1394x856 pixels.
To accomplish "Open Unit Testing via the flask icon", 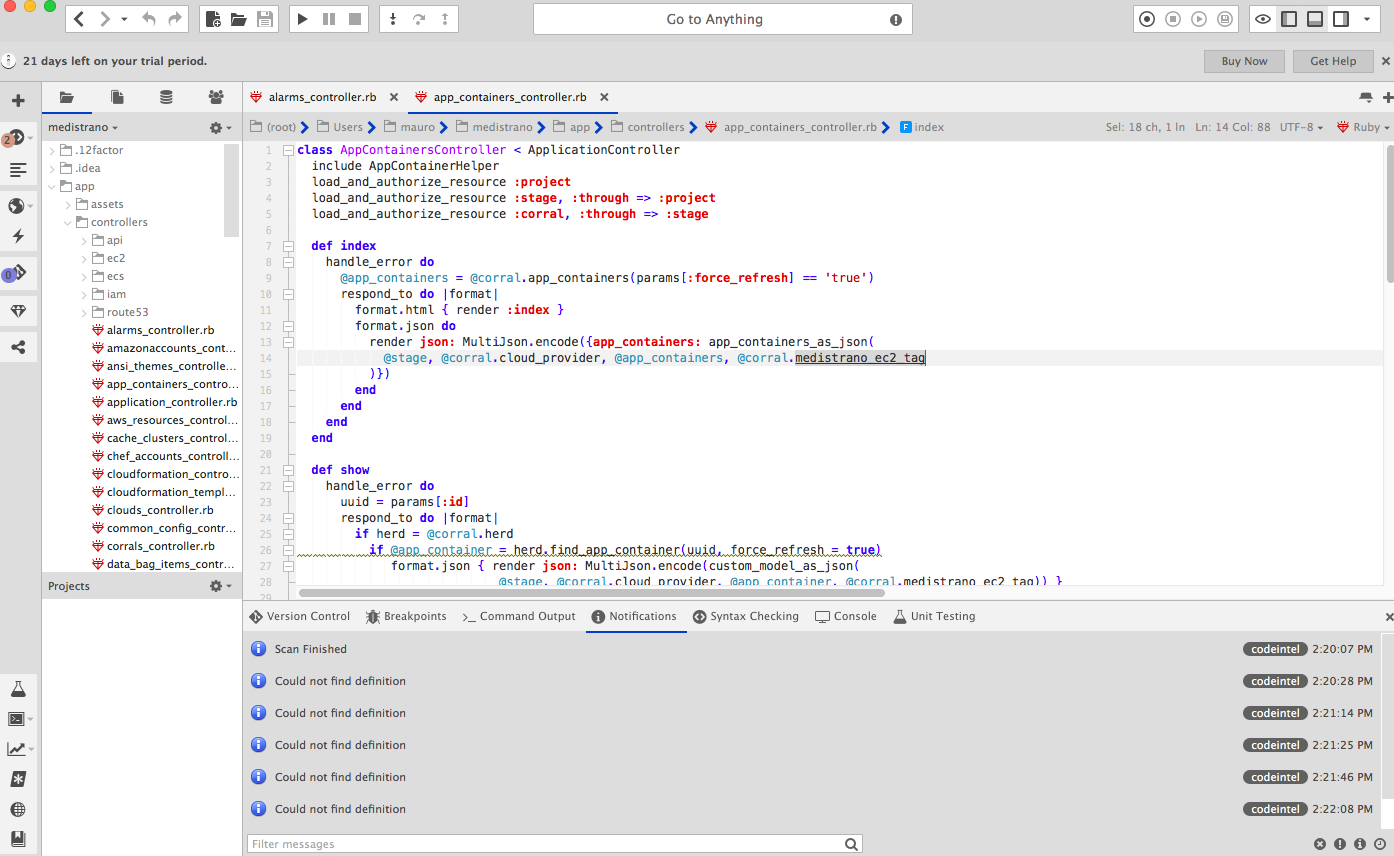I will coord(18,688).
